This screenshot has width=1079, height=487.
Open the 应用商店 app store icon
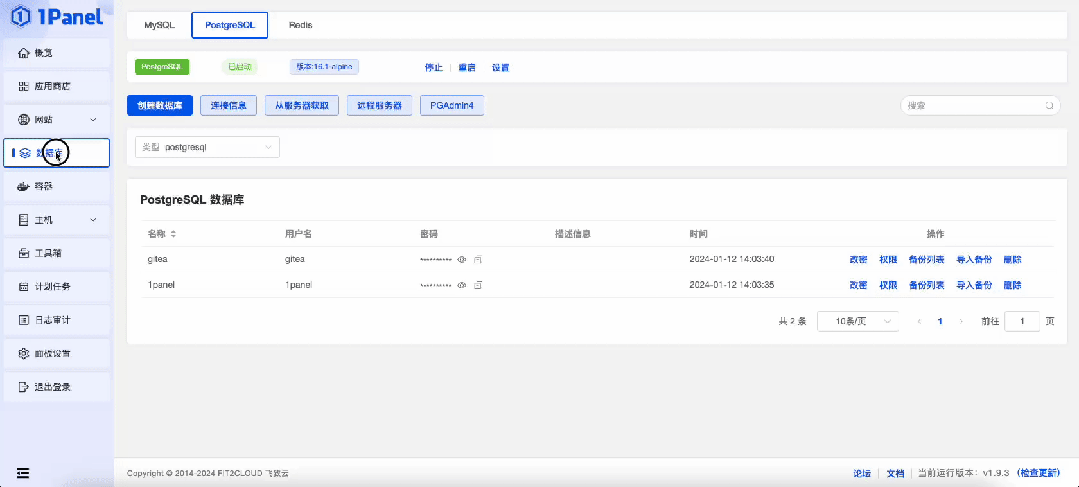click(23, 87)
